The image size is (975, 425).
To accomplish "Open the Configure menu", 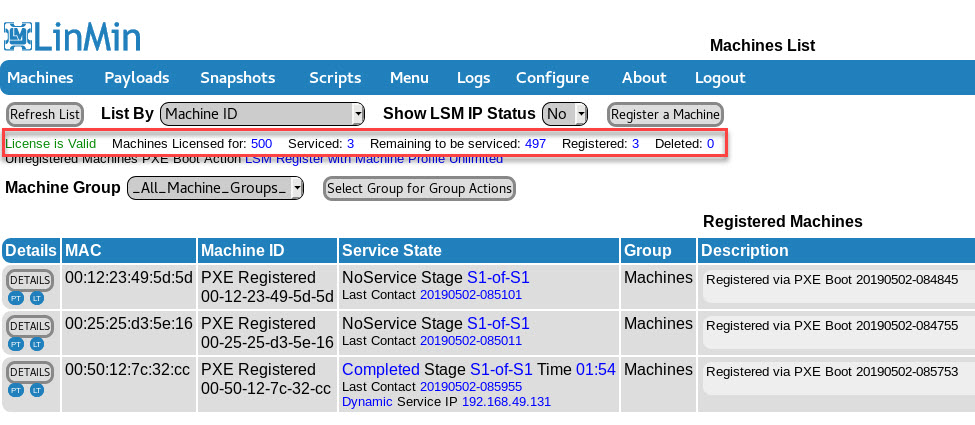I will point(552,78).
